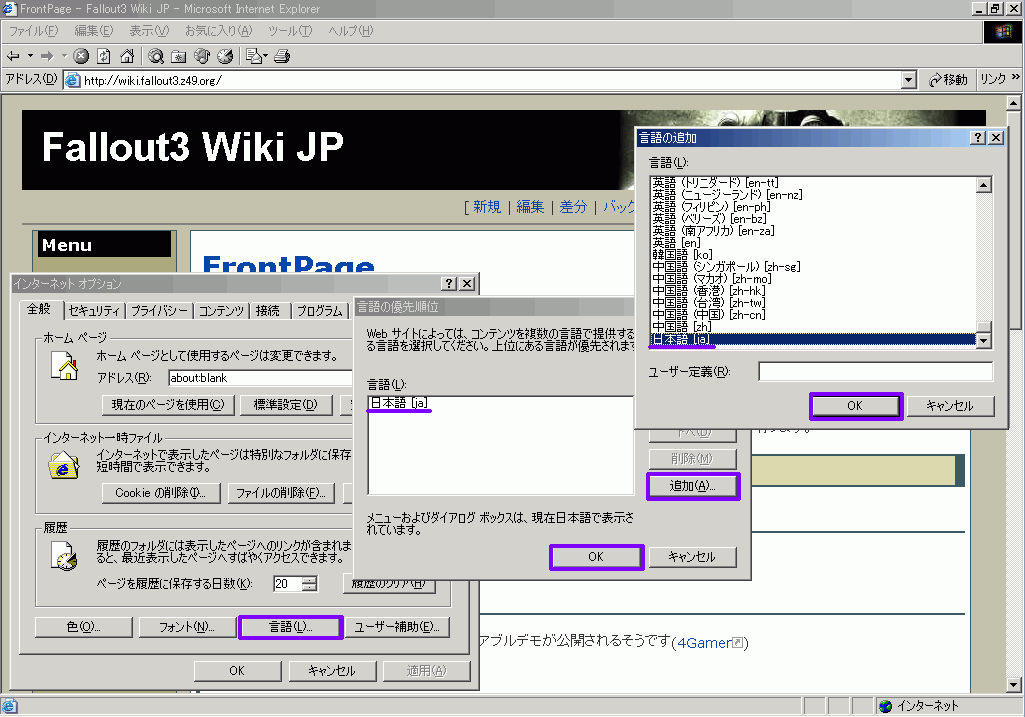
Task: Switch to the セキュリティ tab
Action: click(x=96, y=311)
